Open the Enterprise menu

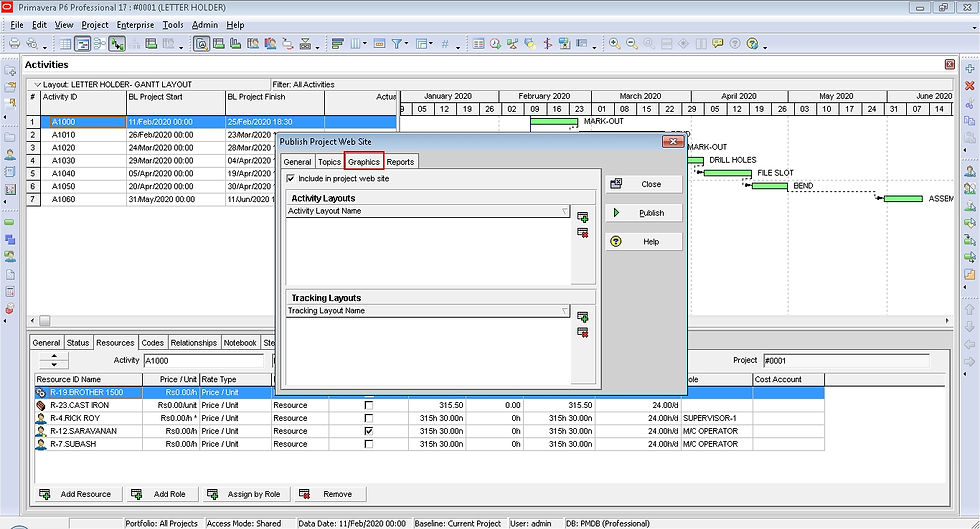[x=135, y=25]
